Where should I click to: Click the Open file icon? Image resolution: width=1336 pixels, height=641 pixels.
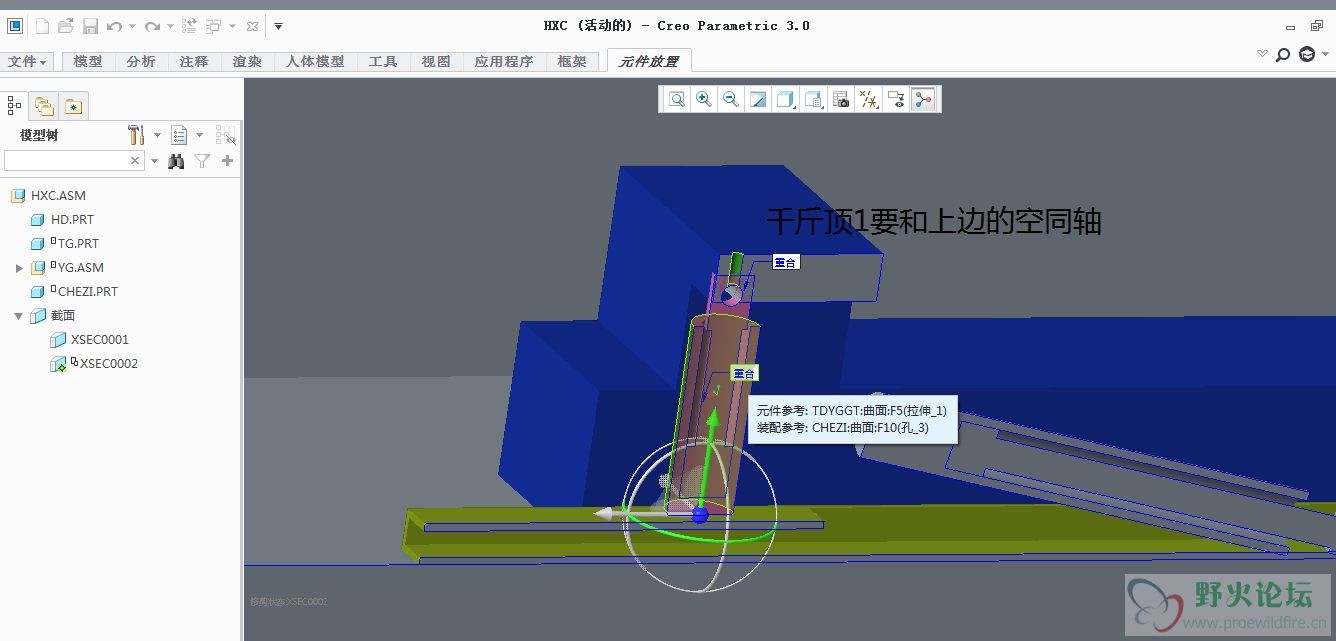66,26
